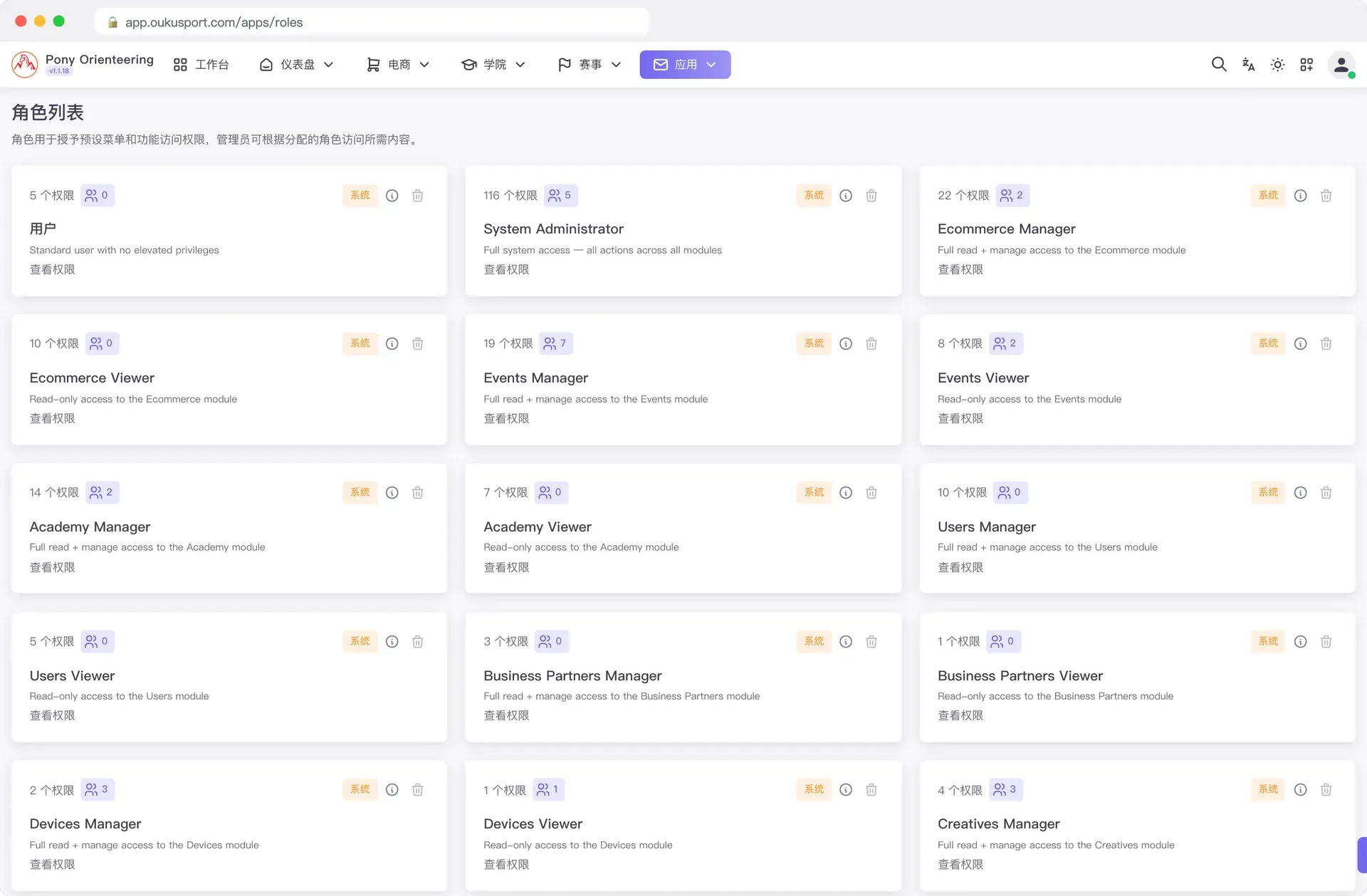Expand the 电商 dropdown menu
1367x896 pixels.
click(x=399, y=65)
